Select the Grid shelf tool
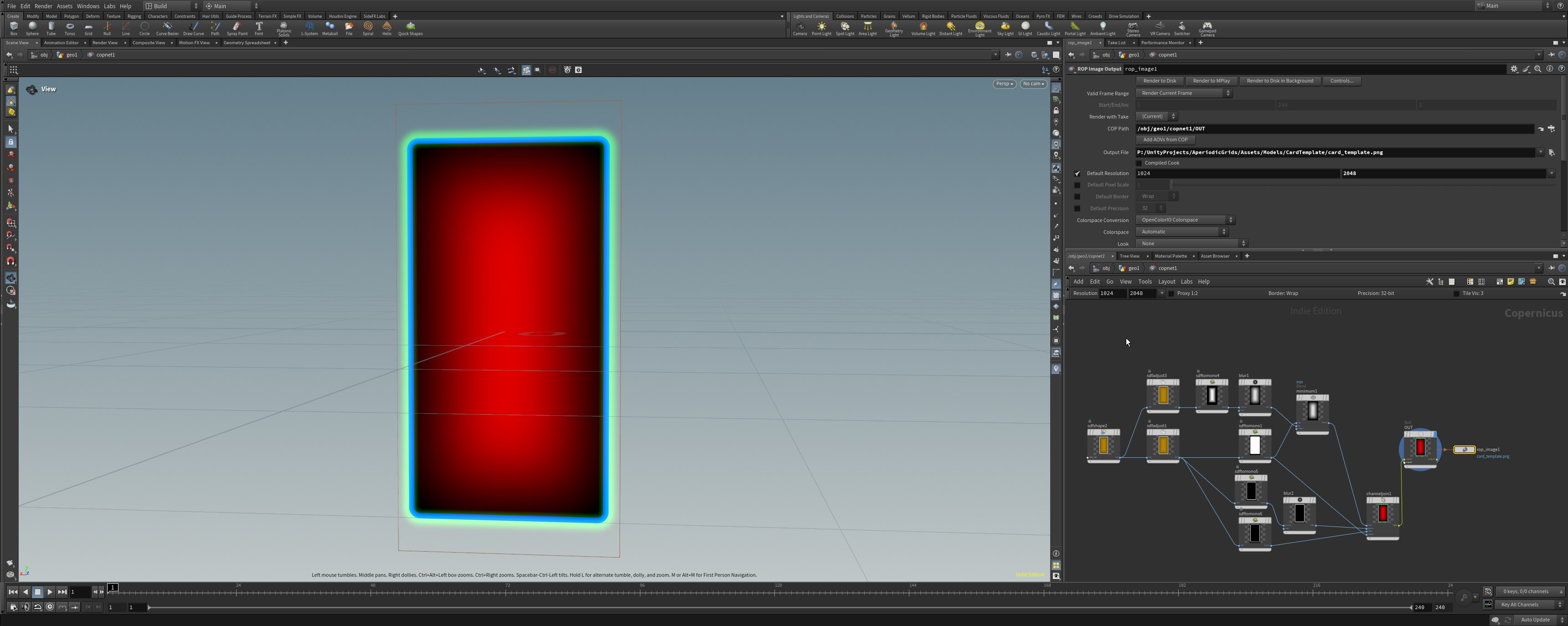 (88, 28)
